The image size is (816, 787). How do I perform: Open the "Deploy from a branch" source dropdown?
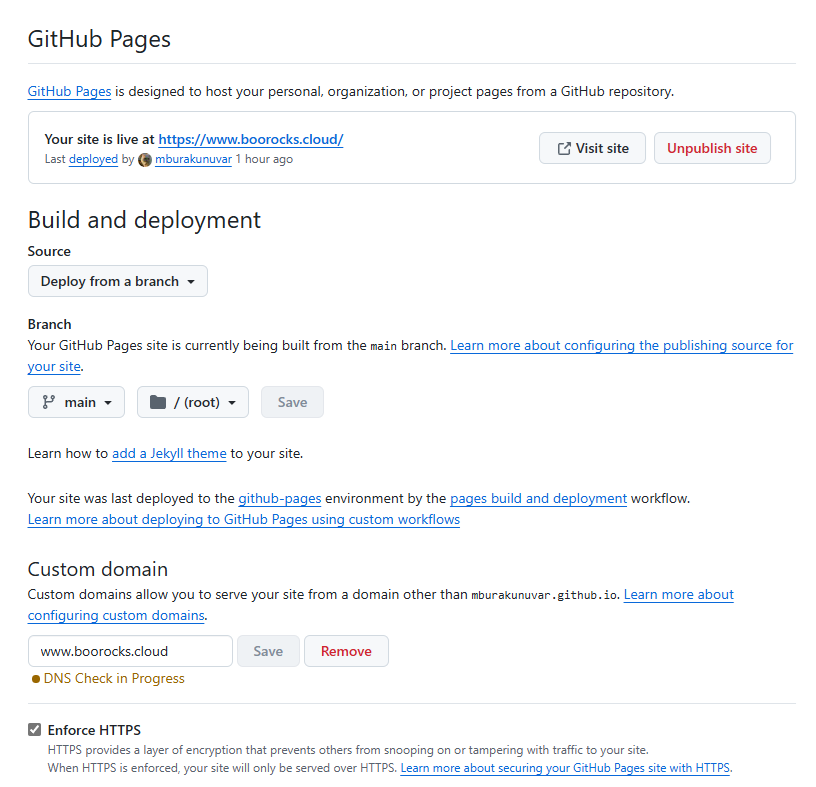pos(117,281)
